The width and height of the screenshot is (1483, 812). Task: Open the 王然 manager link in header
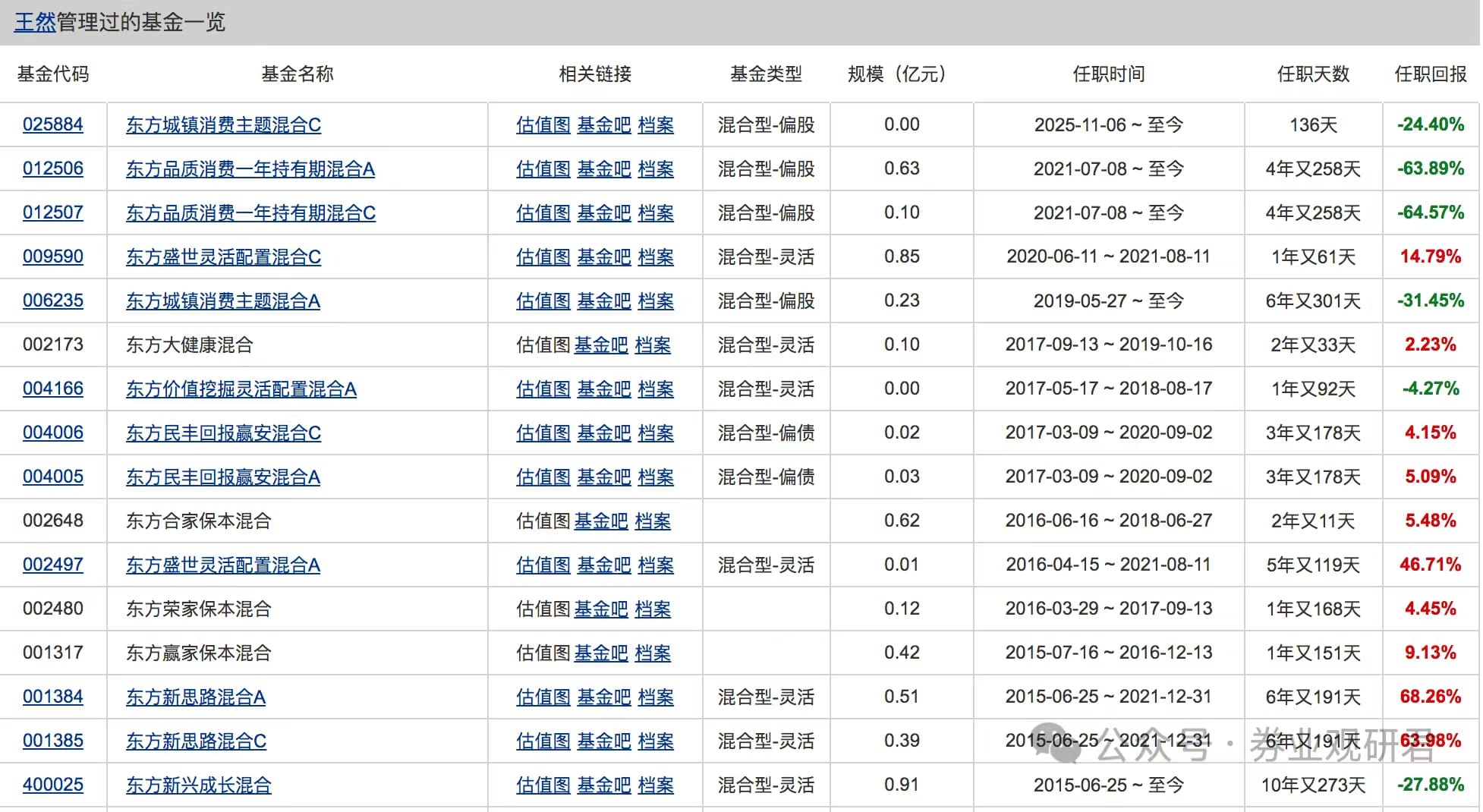[35, 23]
